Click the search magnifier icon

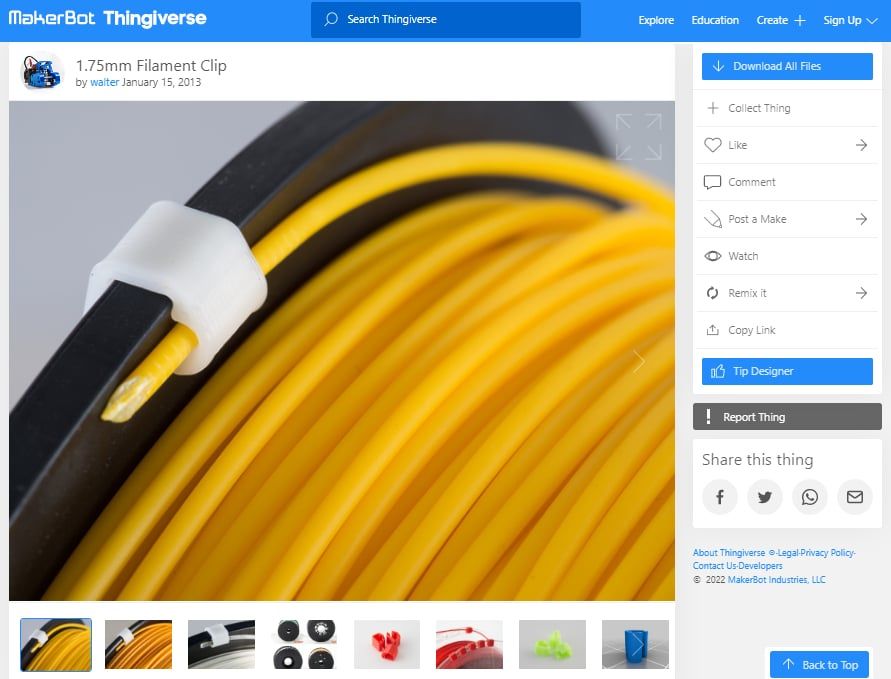pos(330,19)
